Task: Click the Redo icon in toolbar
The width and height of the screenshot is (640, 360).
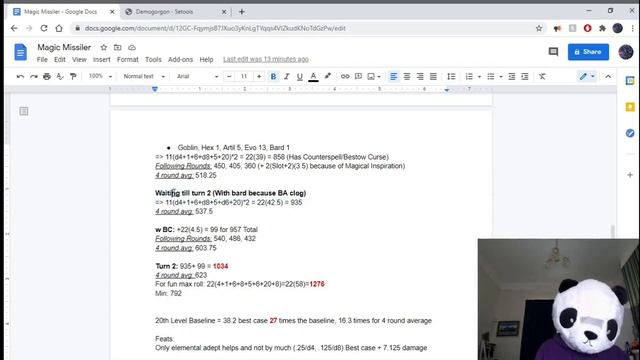Action: coord(33,76)
